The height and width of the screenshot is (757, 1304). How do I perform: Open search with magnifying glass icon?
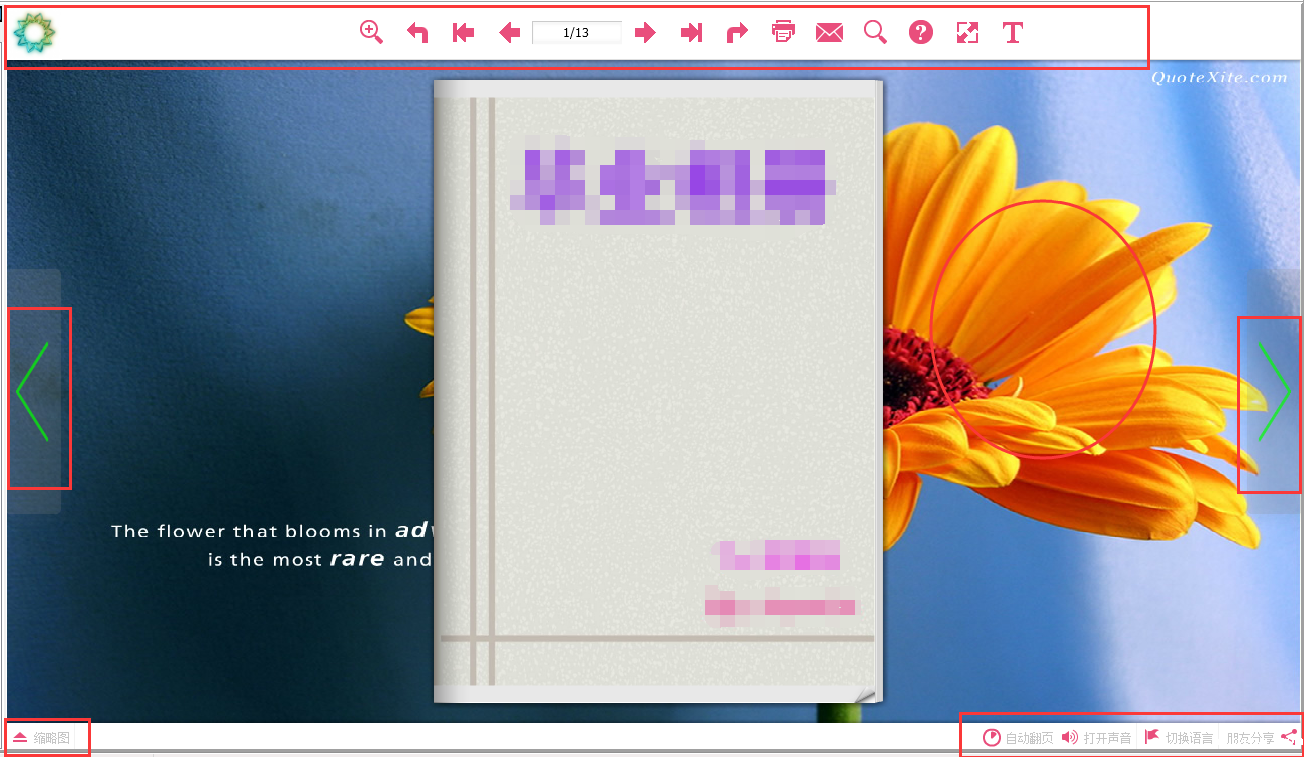(875, 33)
